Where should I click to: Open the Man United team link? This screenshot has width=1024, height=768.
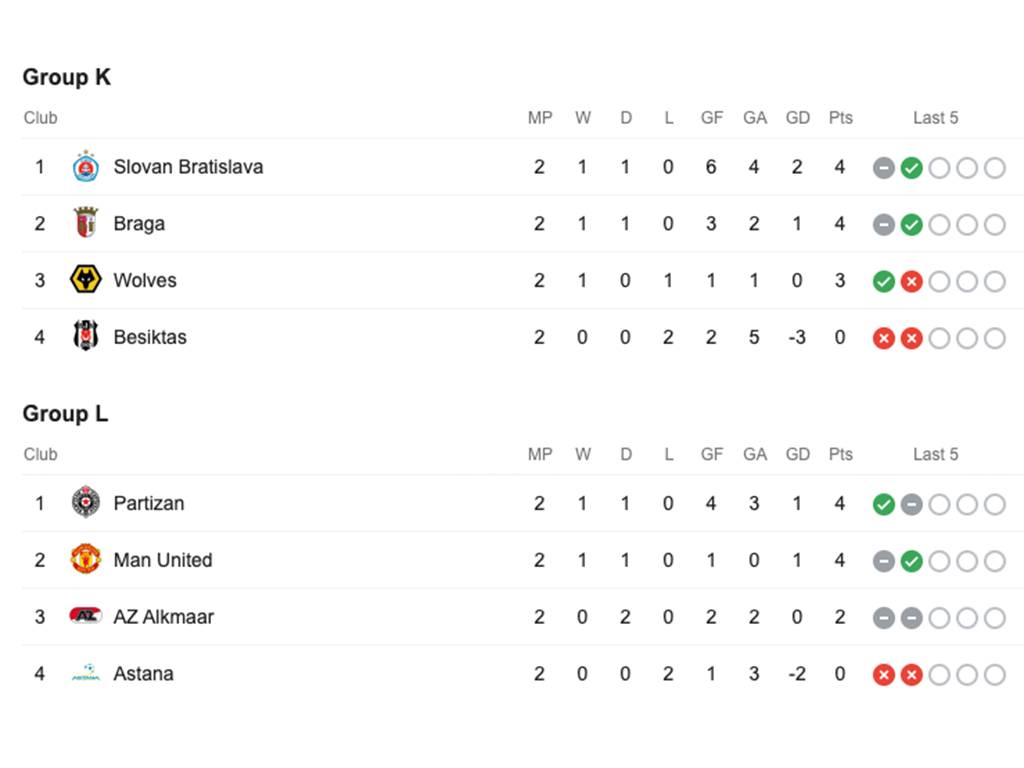(163, 560)
